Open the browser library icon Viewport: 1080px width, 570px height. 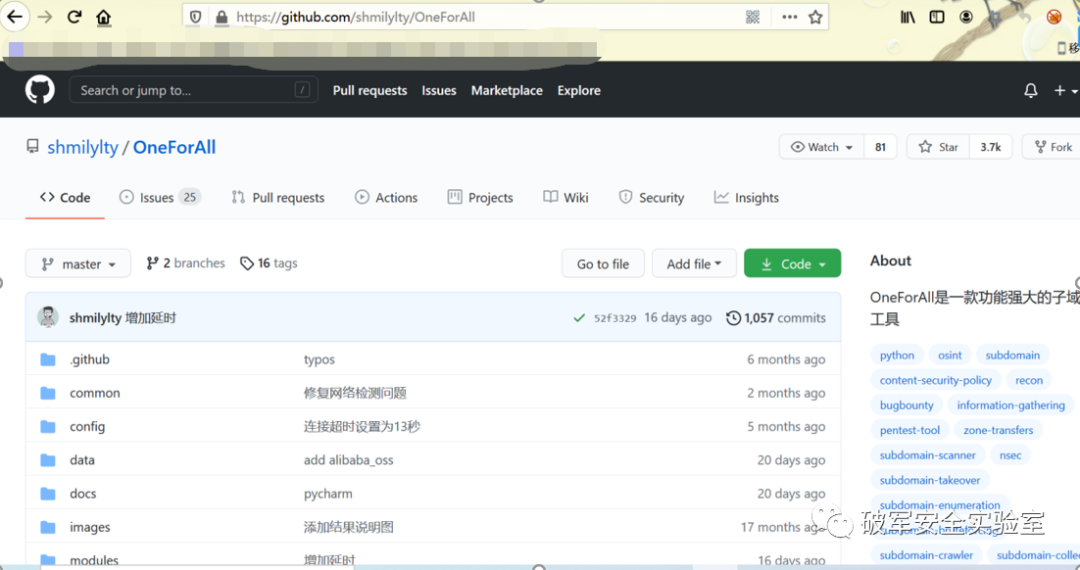tap(908, 17)
